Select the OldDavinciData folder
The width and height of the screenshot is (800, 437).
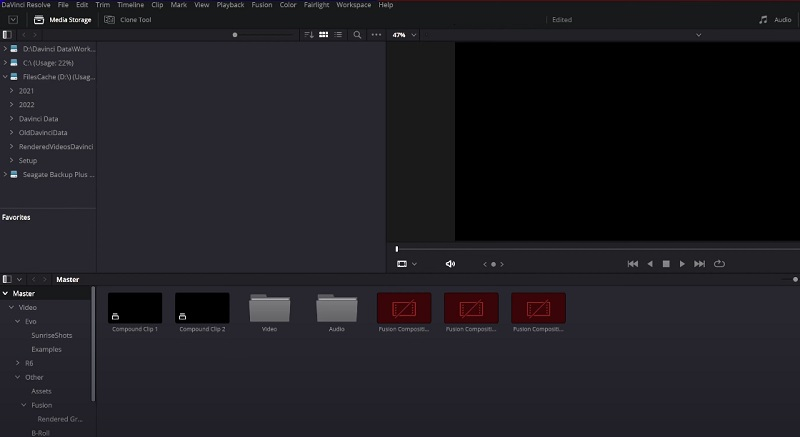tap(43, 133)
